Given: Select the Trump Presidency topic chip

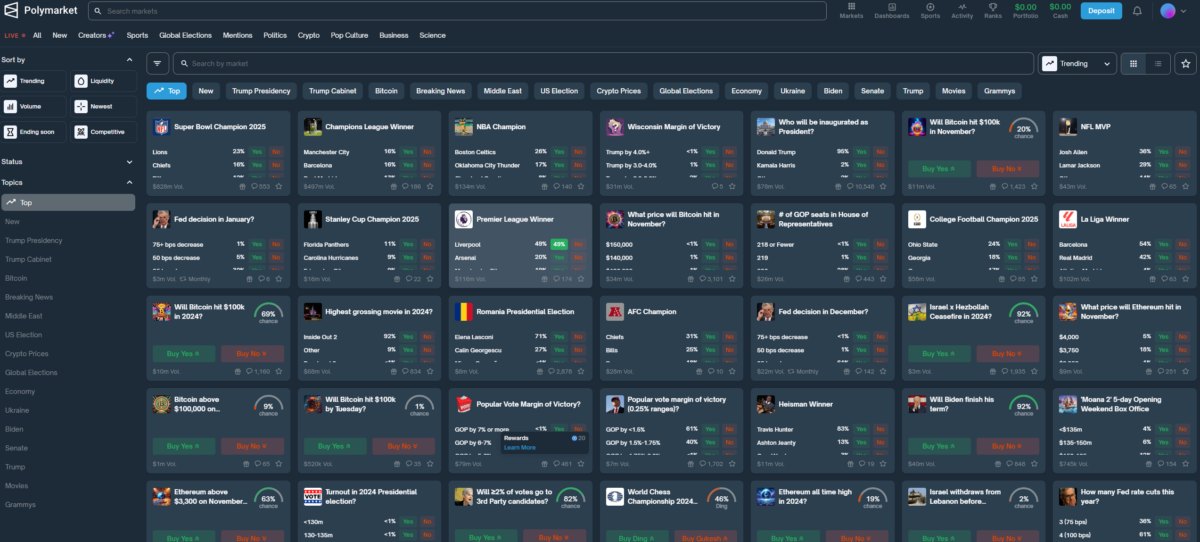Looking at the screenshot, I should (261, 91).
